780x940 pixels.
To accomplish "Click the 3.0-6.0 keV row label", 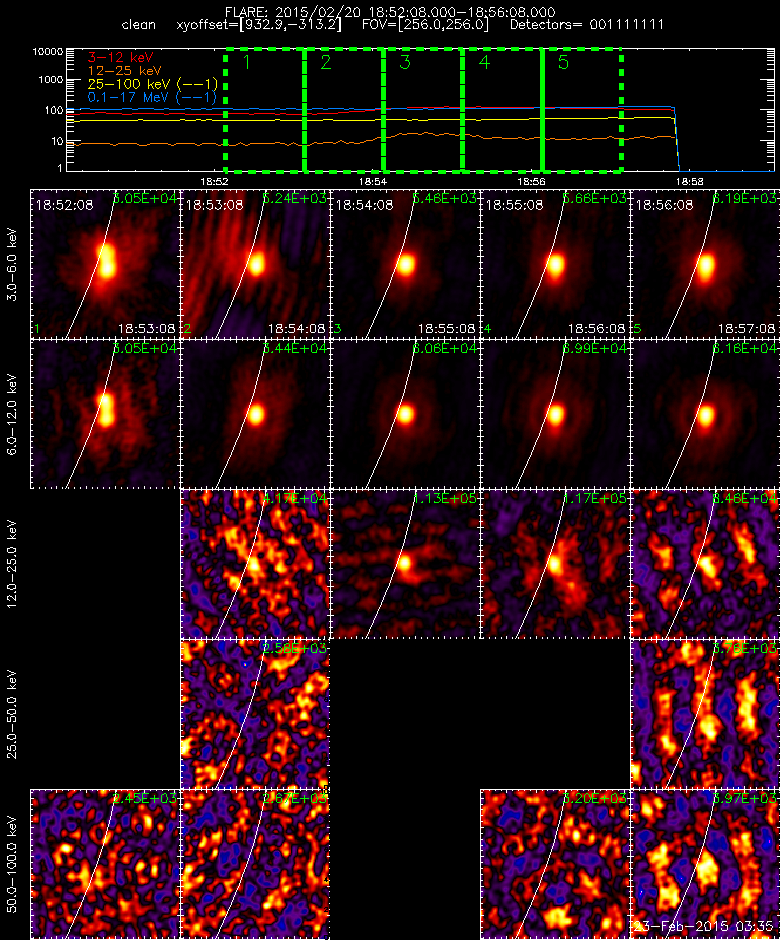I will click(12, 264).
